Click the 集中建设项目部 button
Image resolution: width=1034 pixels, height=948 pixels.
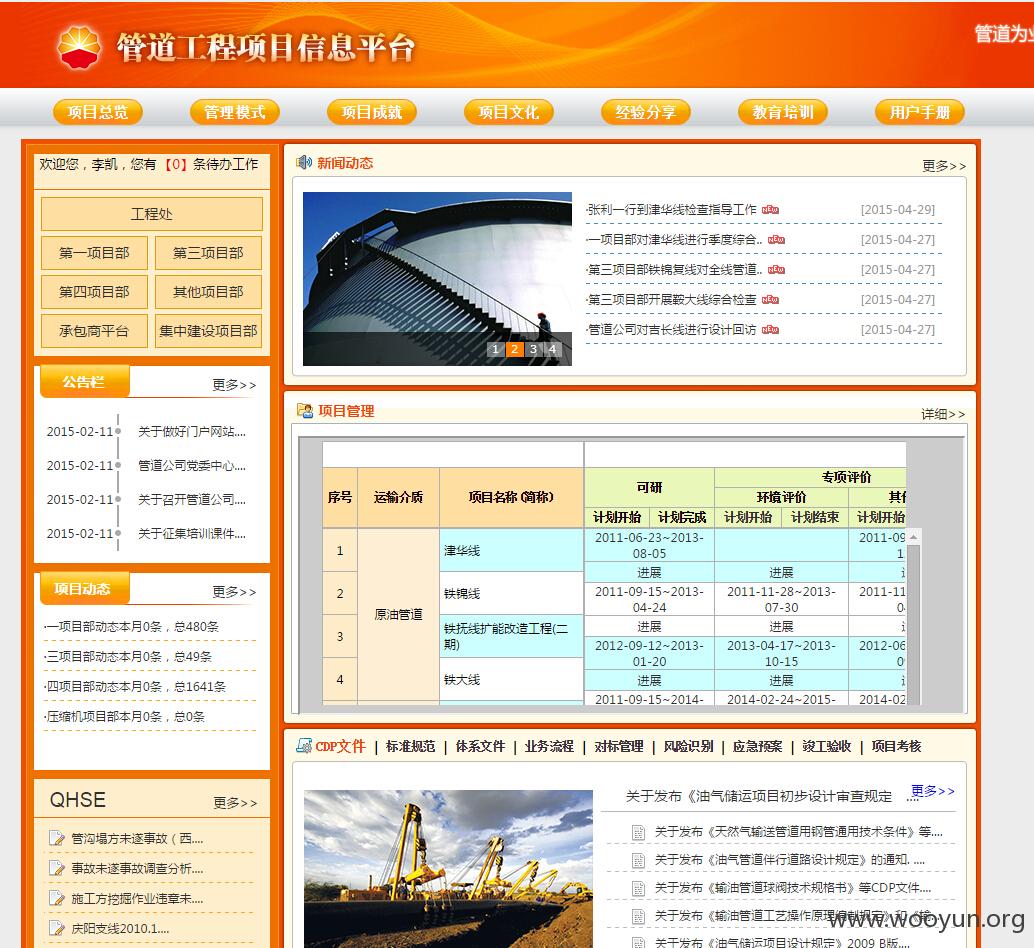(208, 330)
